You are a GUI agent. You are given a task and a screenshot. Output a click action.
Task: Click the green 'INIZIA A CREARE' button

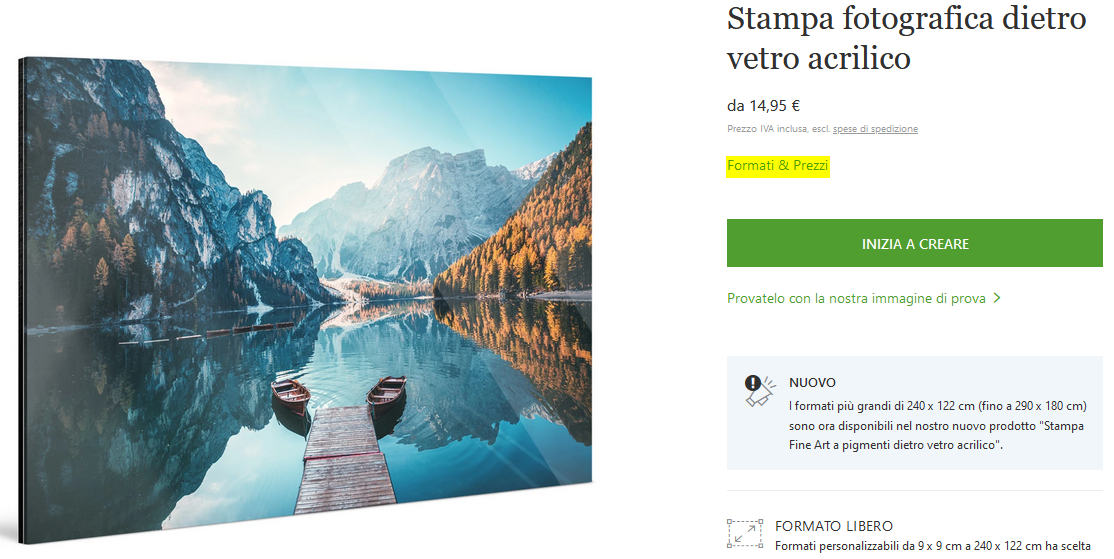click(914, 244)
